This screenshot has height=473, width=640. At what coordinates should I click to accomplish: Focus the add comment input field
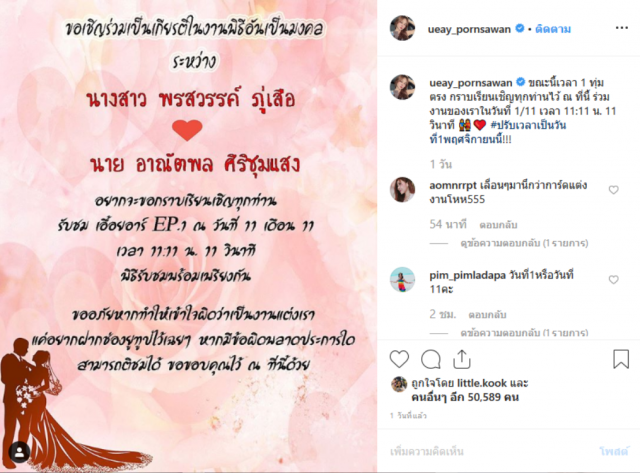point(490,451)
